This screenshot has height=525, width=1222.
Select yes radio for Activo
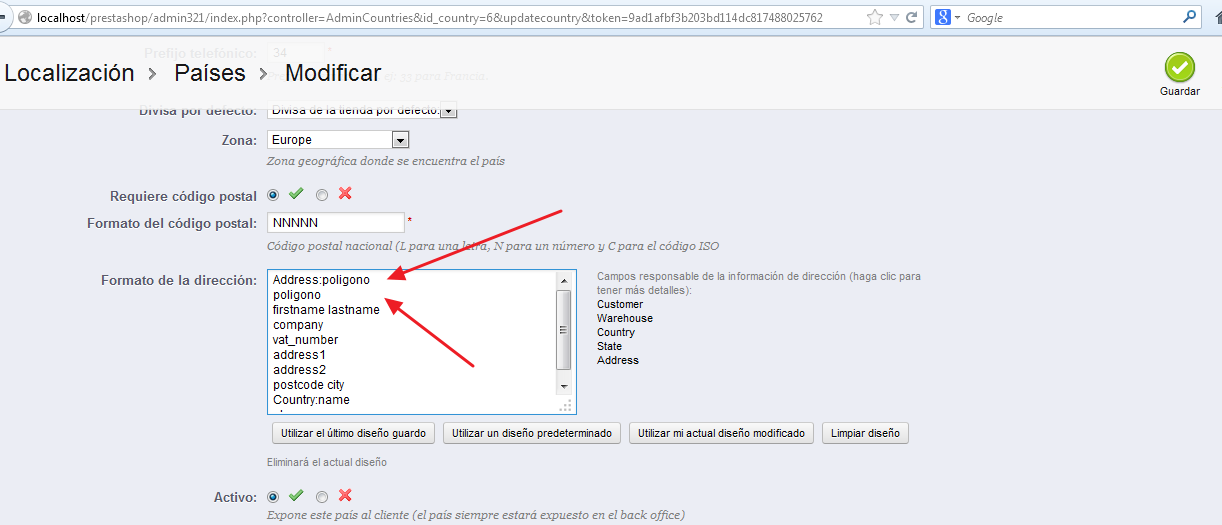[x=273, y=497]
